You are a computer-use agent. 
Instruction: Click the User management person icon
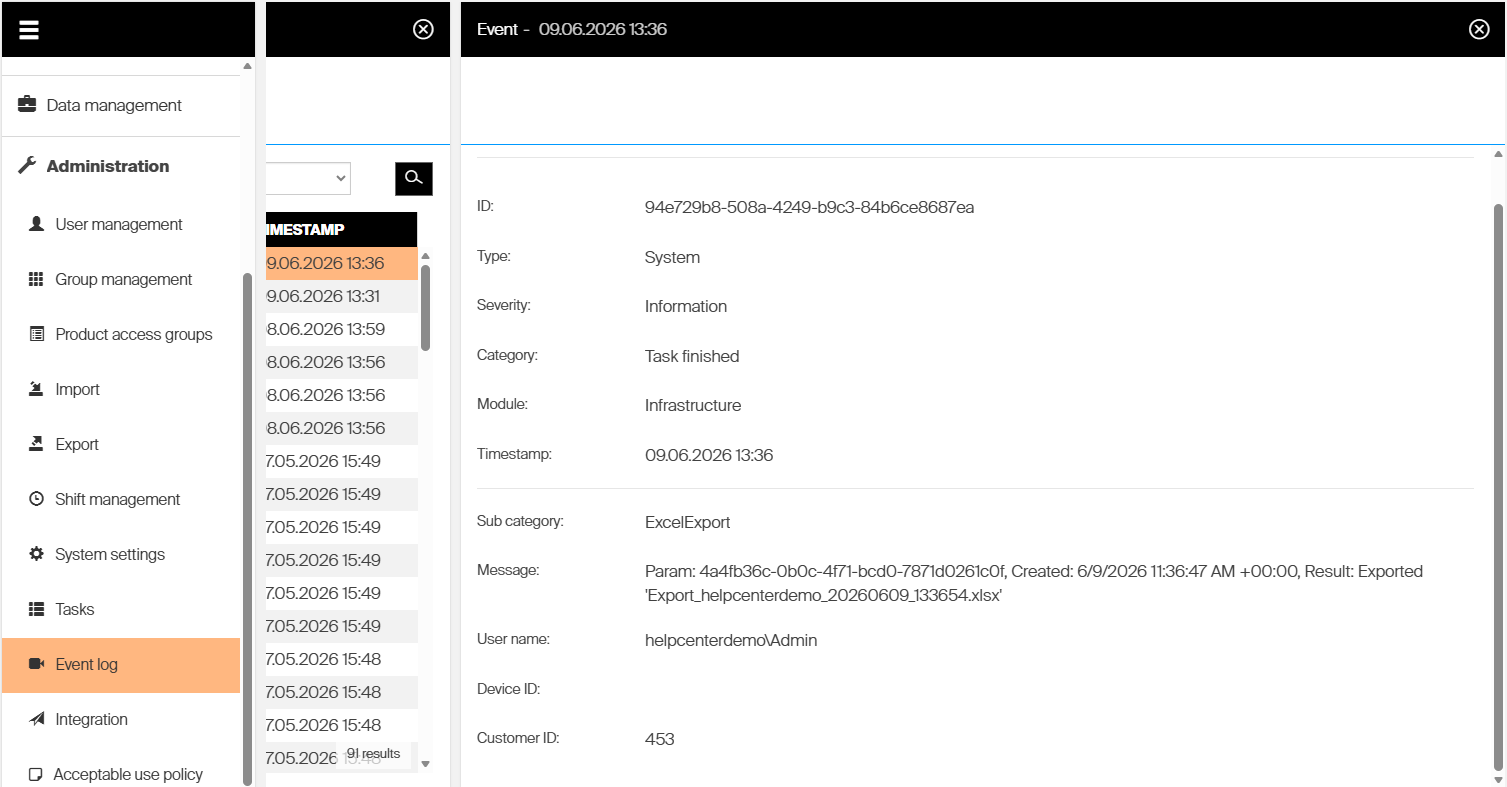pyautogui.click(x=37, y=224)
